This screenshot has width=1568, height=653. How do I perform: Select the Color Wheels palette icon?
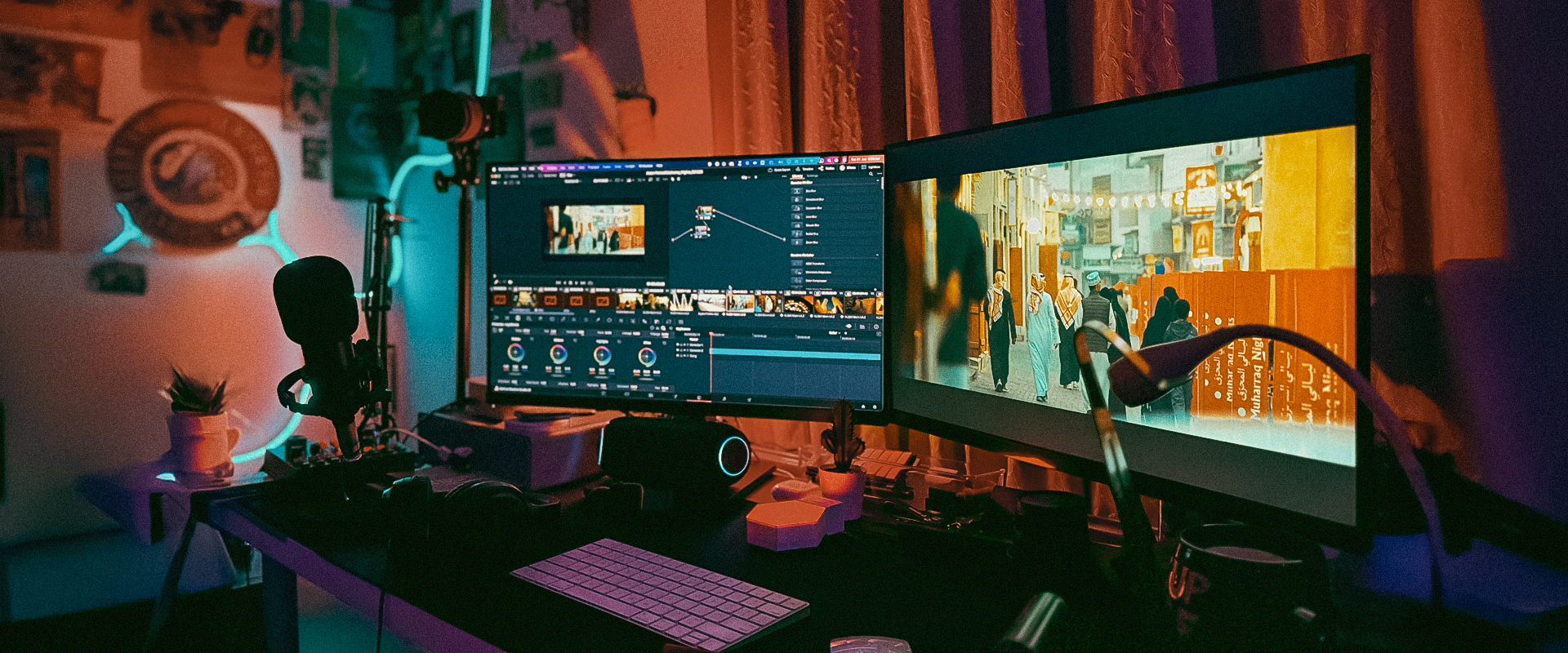click(x=518, y=319)
